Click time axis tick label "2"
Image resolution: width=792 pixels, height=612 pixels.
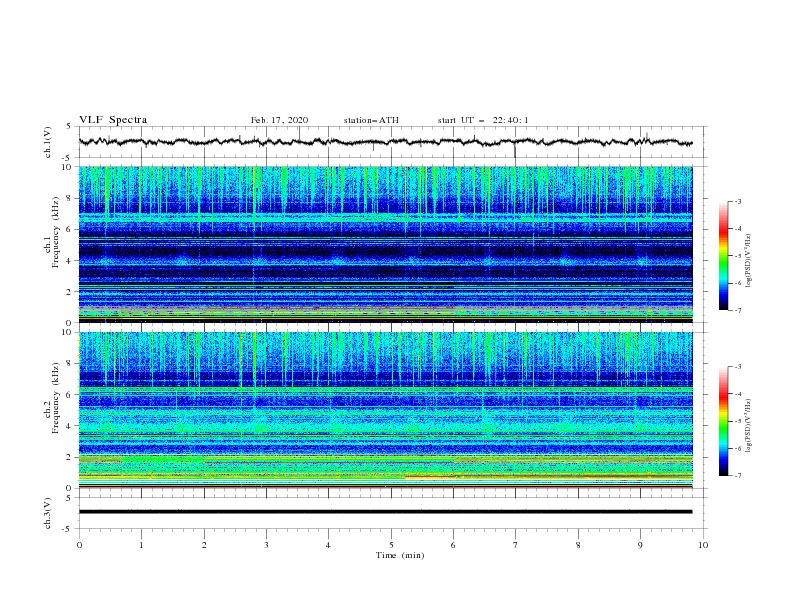[x=204, y=545]
